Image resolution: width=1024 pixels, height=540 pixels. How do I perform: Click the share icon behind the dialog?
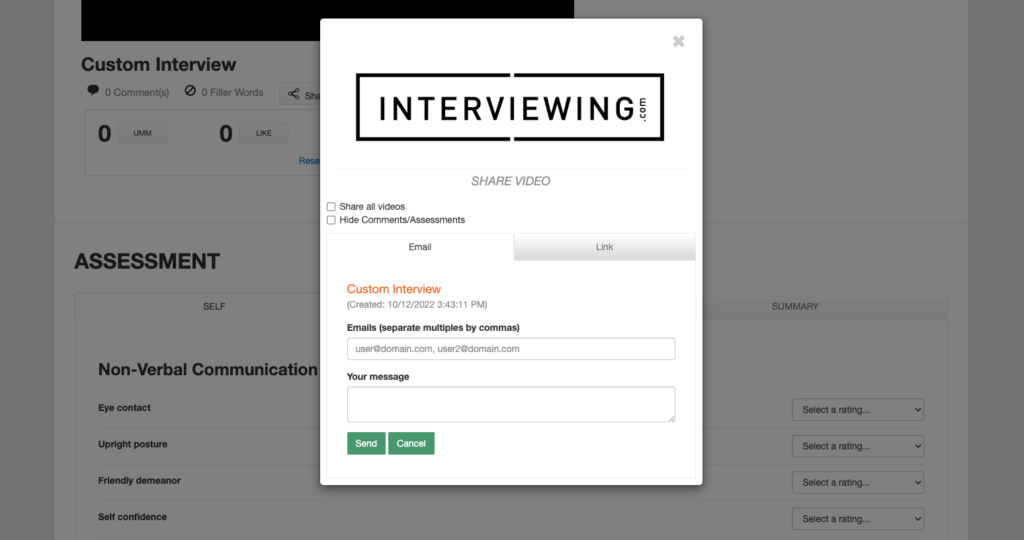click(294, 94)
